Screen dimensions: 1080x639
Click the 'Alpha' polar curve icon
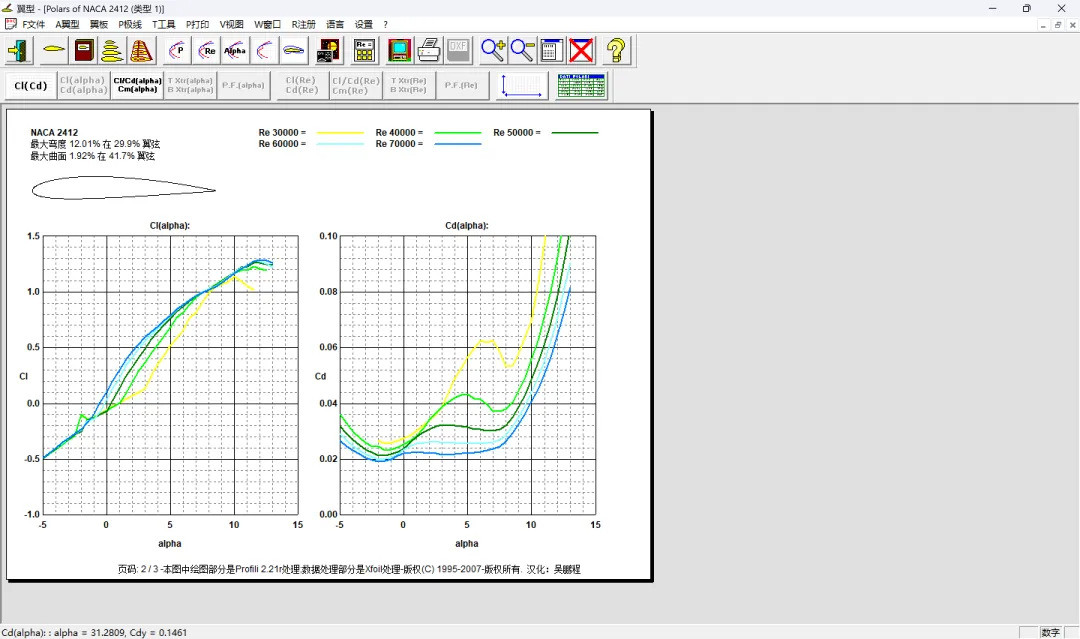point(235,50)
